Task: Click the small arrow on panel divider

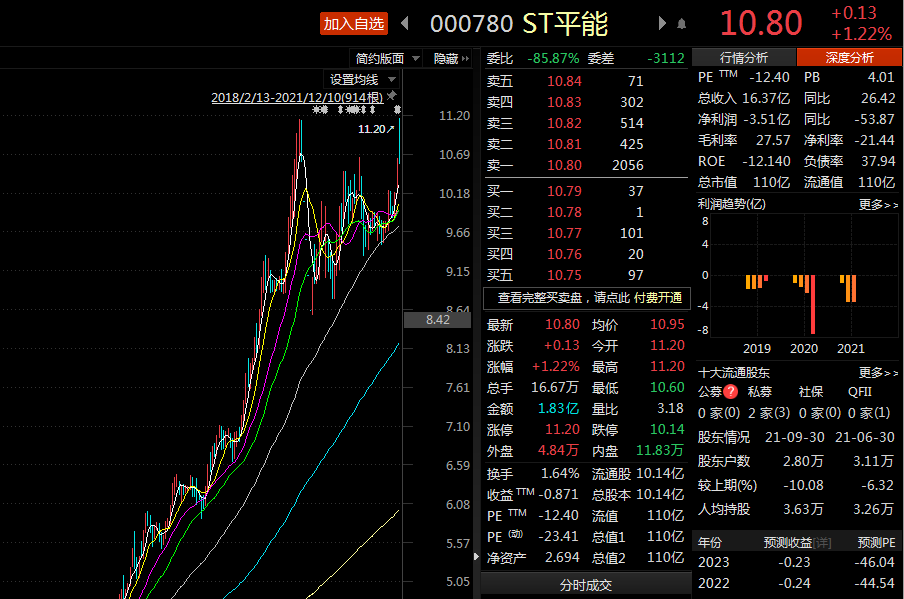Action: tap(476, 556)
